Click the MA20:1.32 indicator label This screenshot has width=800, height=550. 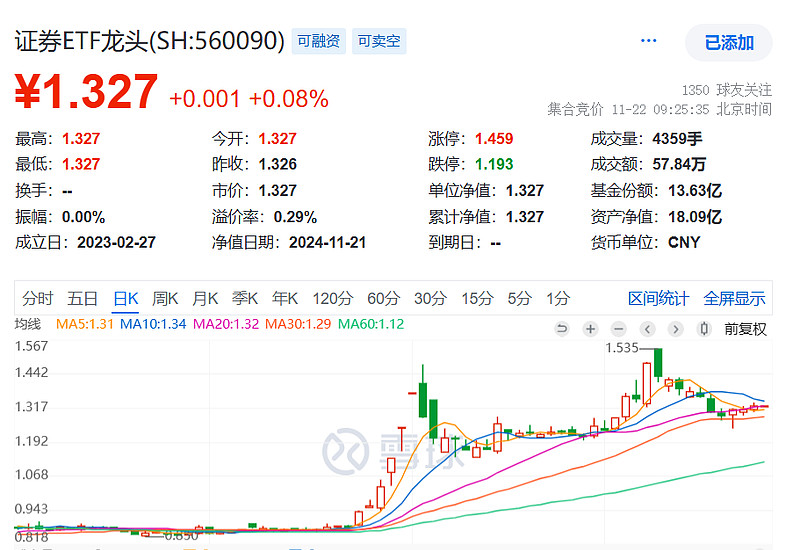coord(226,324)
